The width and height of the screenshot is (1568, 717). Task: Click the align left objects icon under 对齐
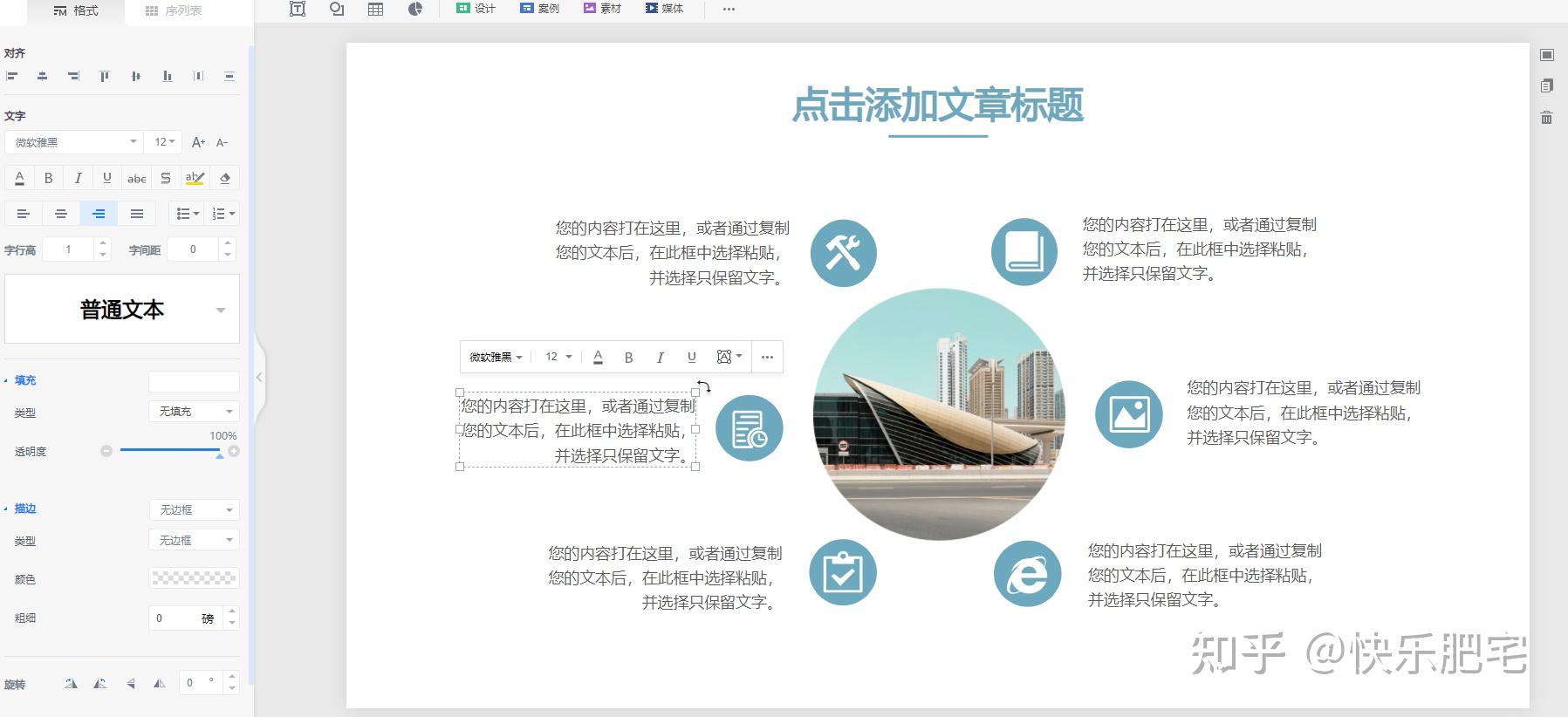[x=11, y=77]
